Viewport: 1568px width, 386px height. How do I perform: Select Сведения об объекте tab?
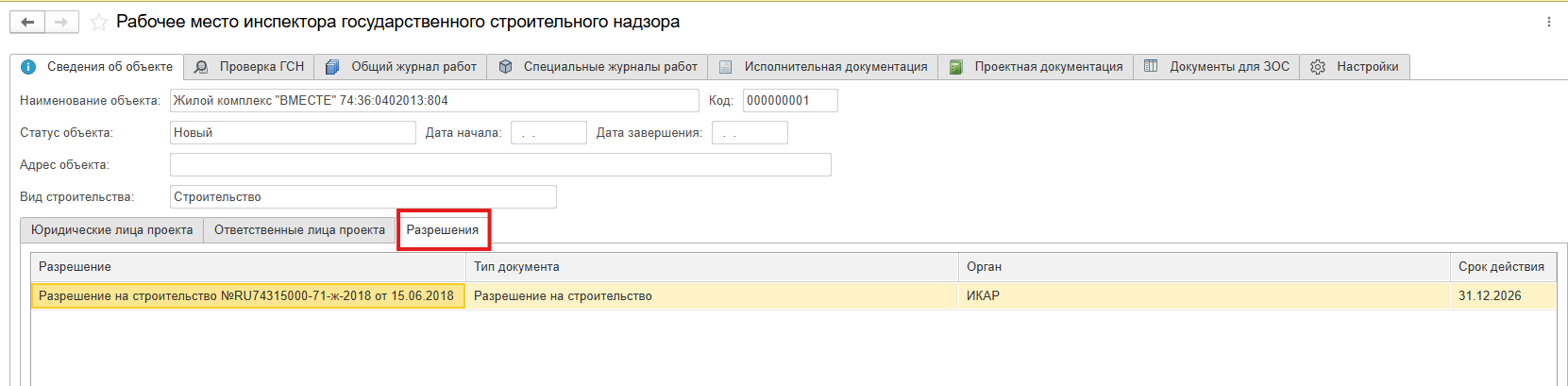coord(97,67)
